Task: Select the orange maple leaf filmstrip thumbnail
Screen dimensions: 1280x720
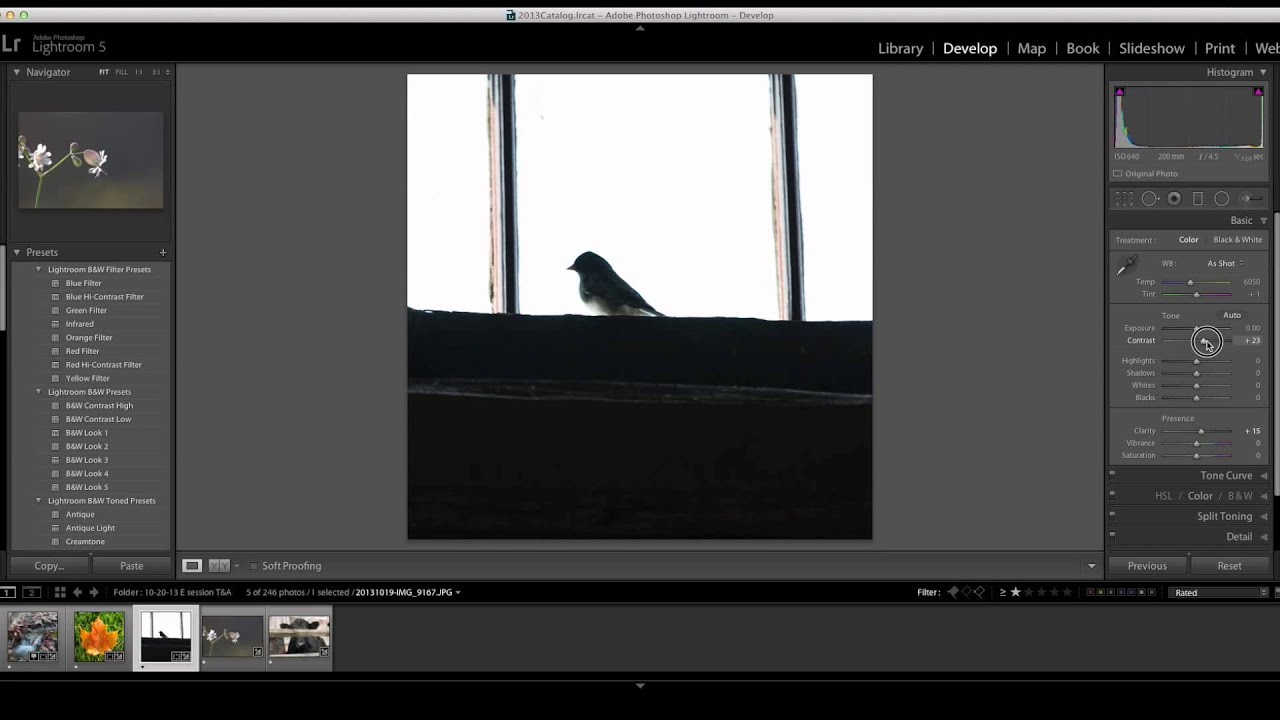Action: pos(99,637)
